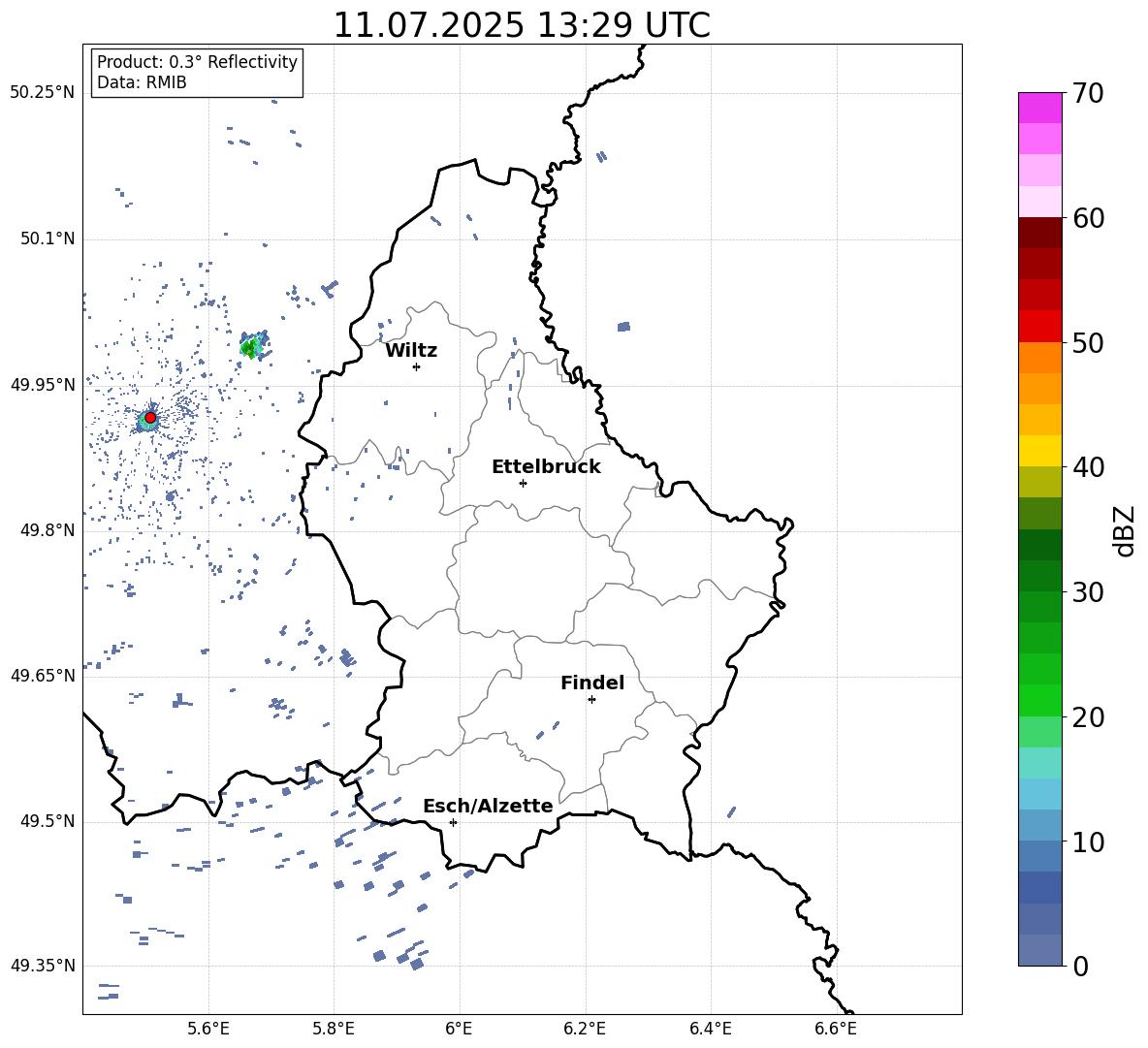Click the 70 tick label on colorbar
This screenshot has height=1048, width=1148.
coord(1088,94)
